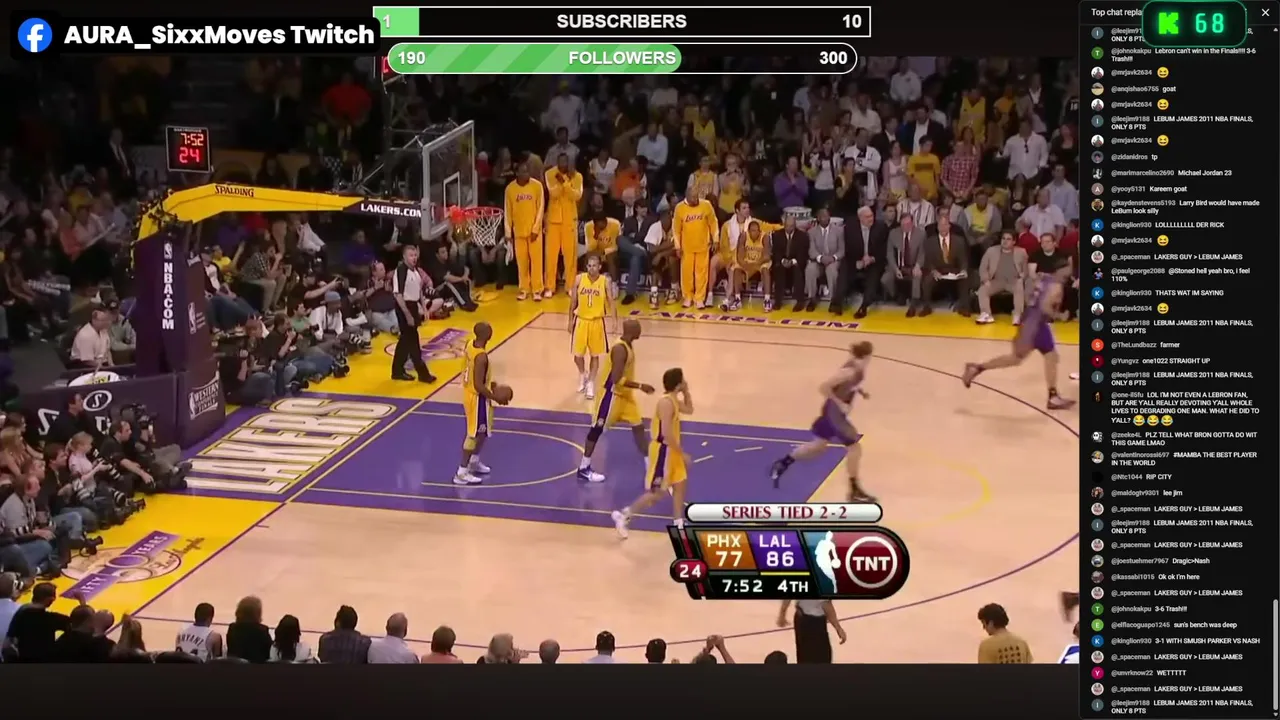Click the Followers goal progress bar
Image resolution: width=1280 pixels, height=720 pixels.
pos(622,58)
